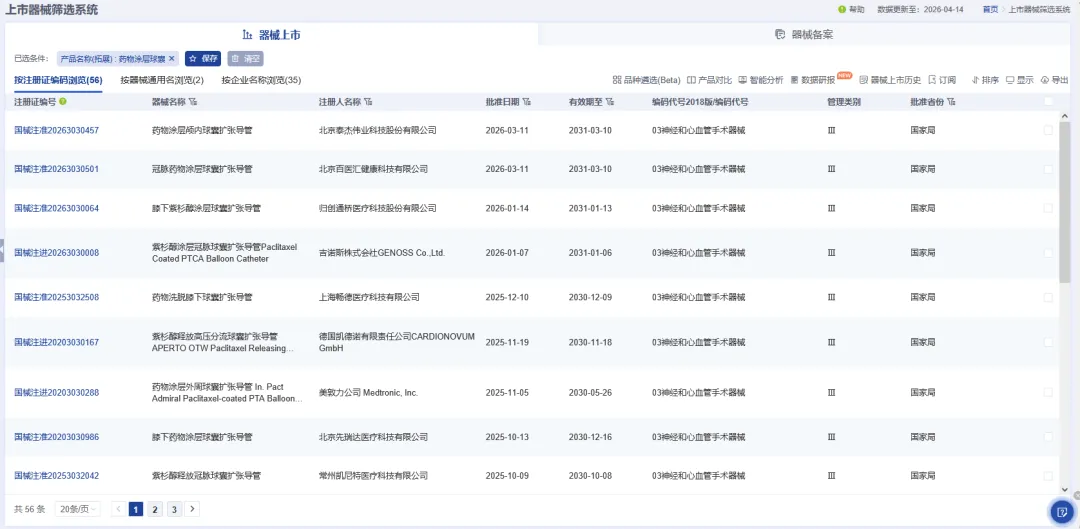Screen dimensions: 1080x529
Task: Select checkbox for 国械注进20263030008 row
Action: coord(1048,253)
